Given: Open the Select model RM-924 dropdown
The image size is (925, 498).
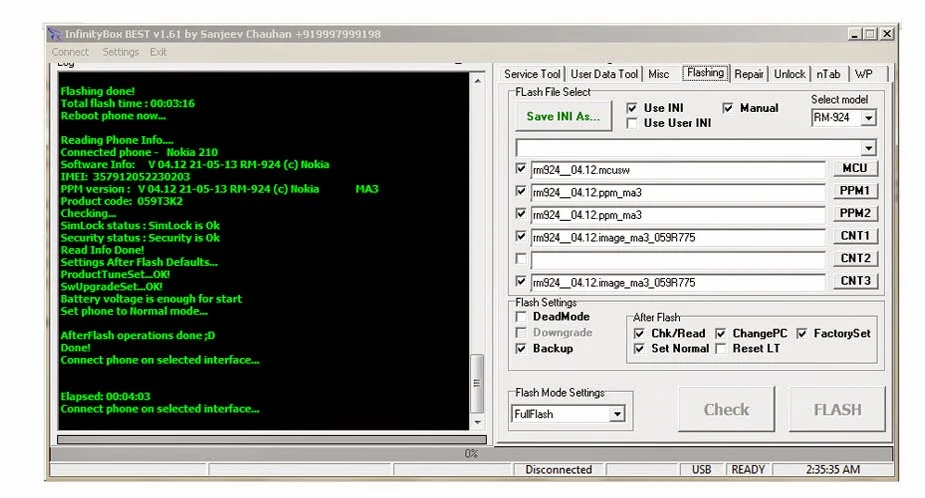Looking at the screenshot, I should click(x=868, y=118).
